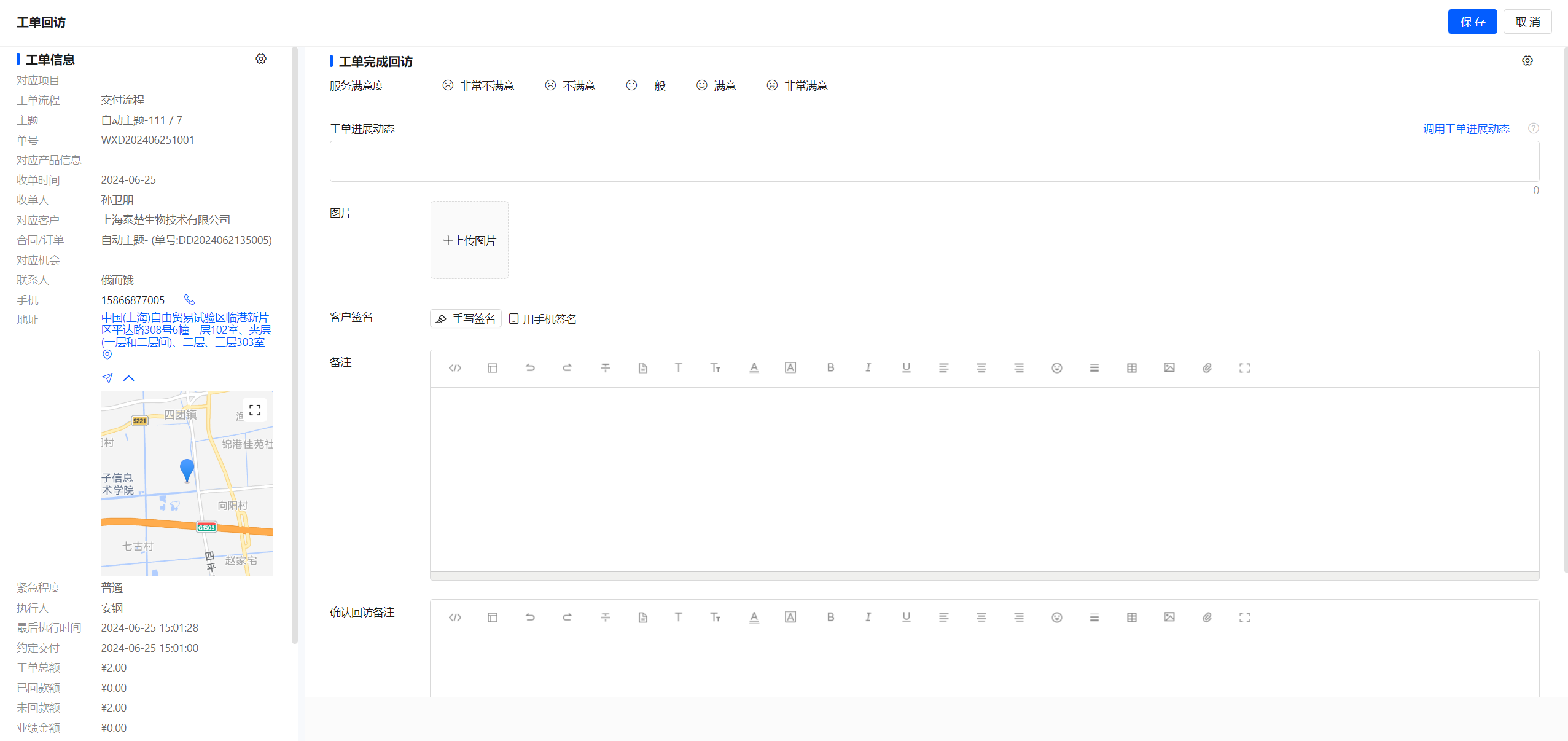
Task: Click customer name 上海泰楚生物技术有限公司
Action: pyautogui.click(x=166, y=220)
